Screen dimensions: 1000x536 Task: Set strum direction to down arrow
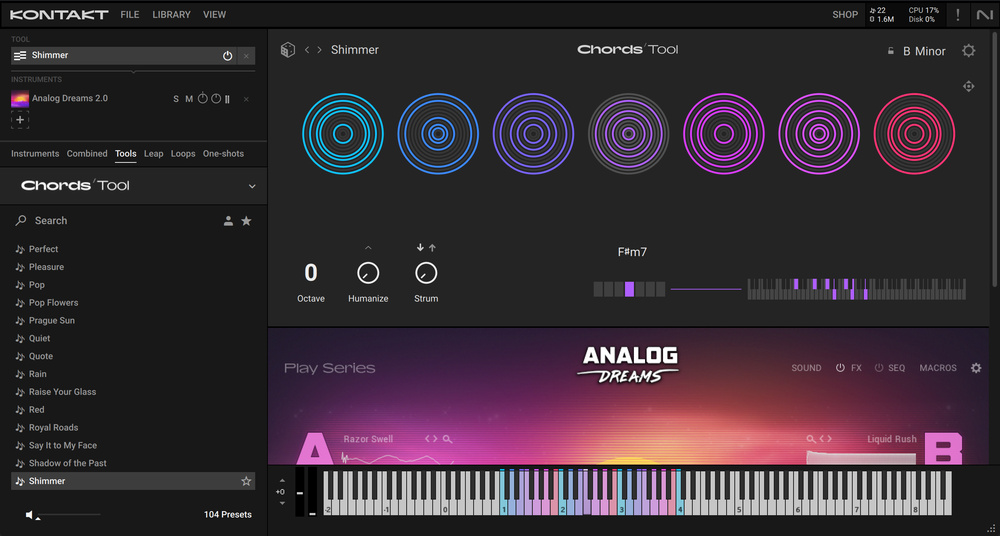coord(420,248)
